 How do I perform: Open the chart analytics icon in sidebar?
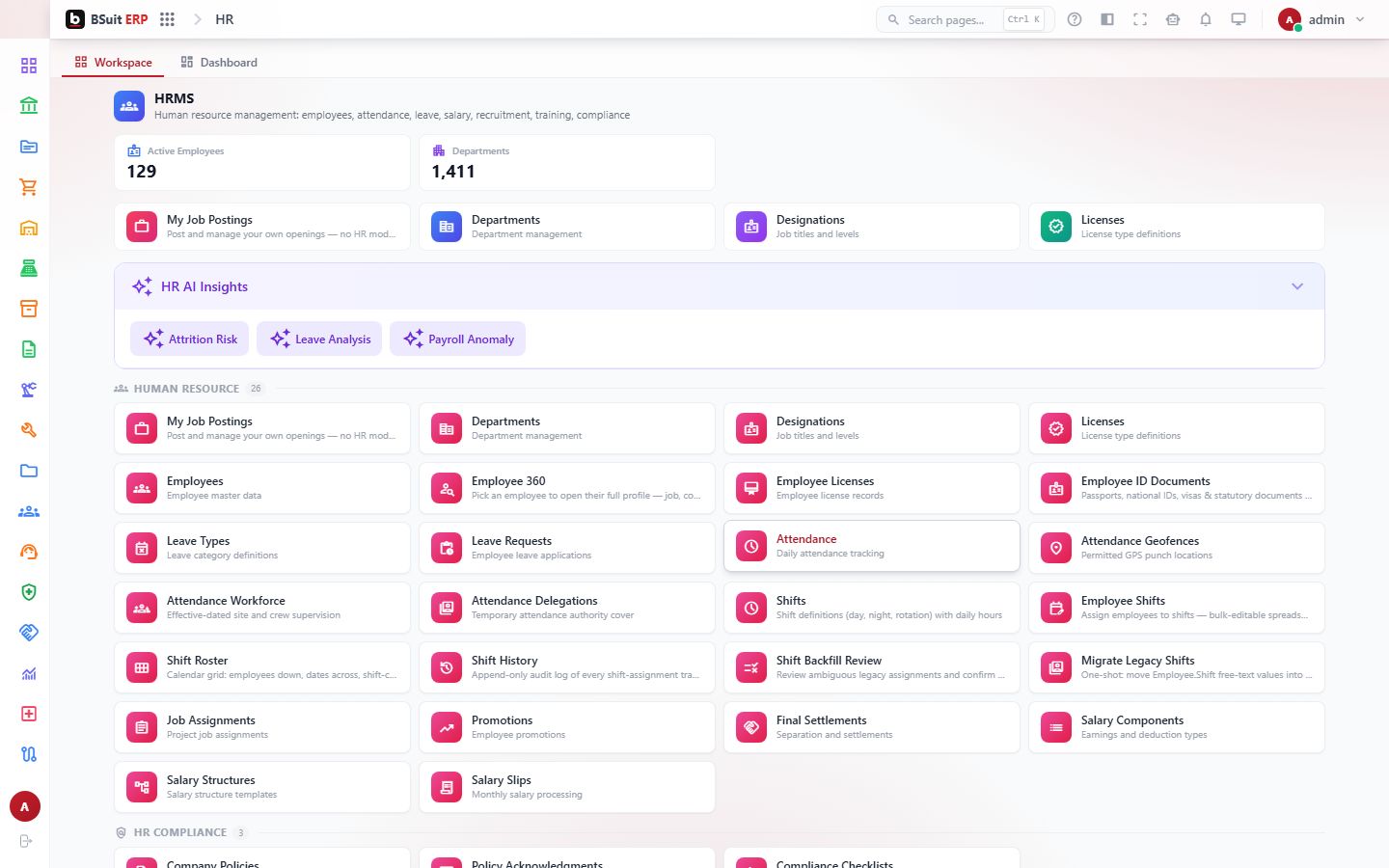click(29, 673)
